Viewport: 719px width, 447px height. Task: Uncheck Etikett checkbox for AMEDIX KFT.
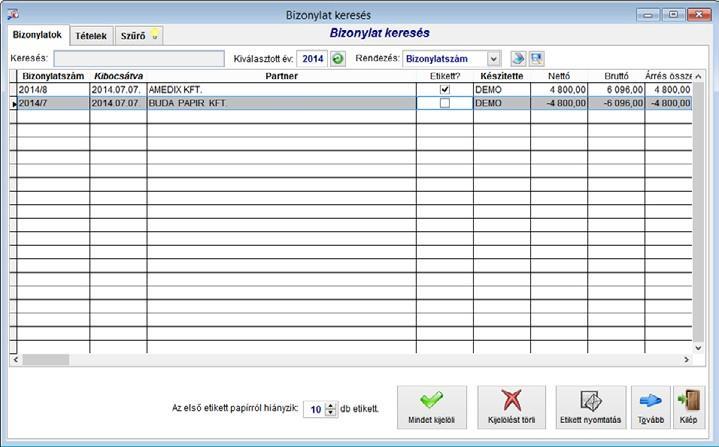[444, 89]
